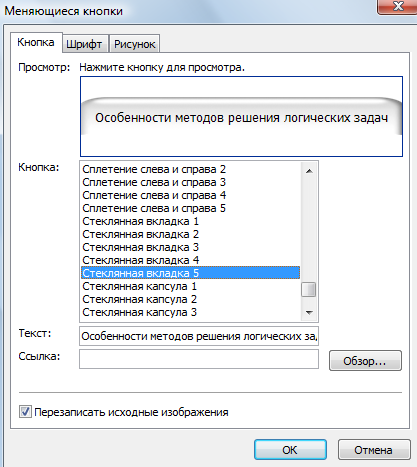
Task: Toggle Перезаписать исходные изображения checkbox
Action: tap(25, 412)
